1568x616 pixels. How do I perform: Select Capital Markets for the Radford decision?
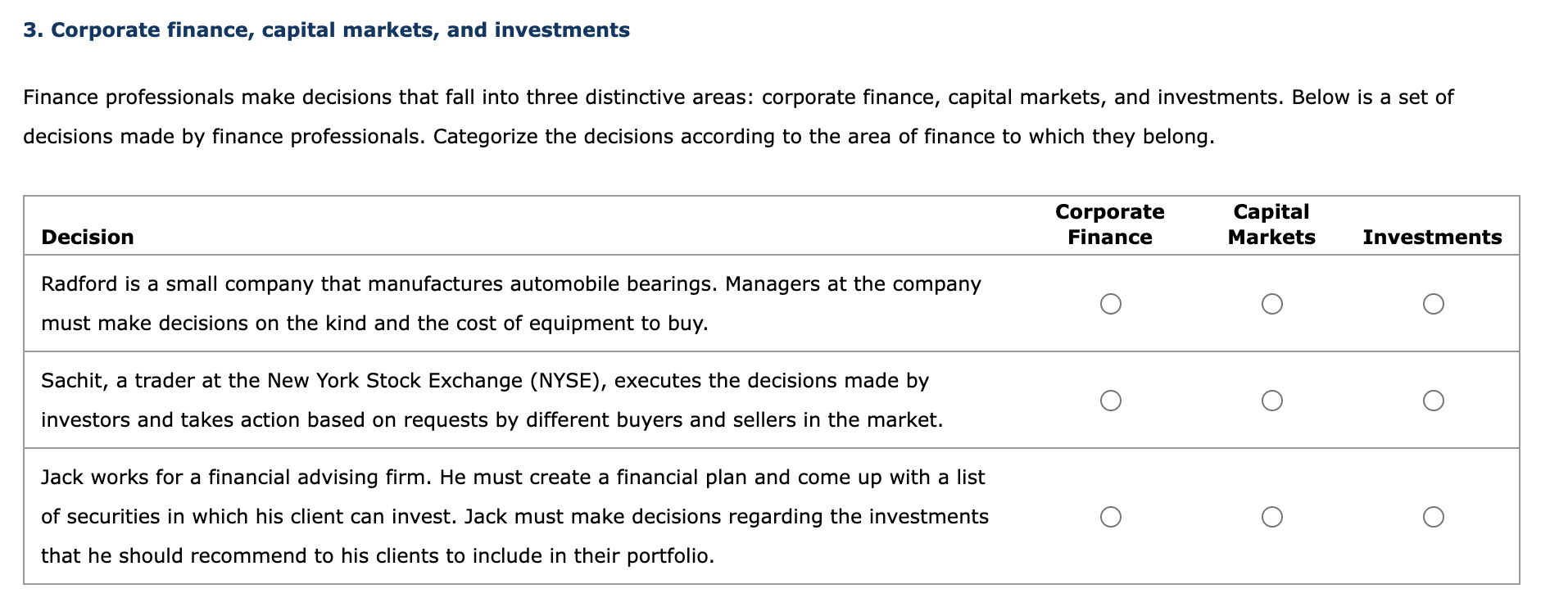pos(1271,304)
